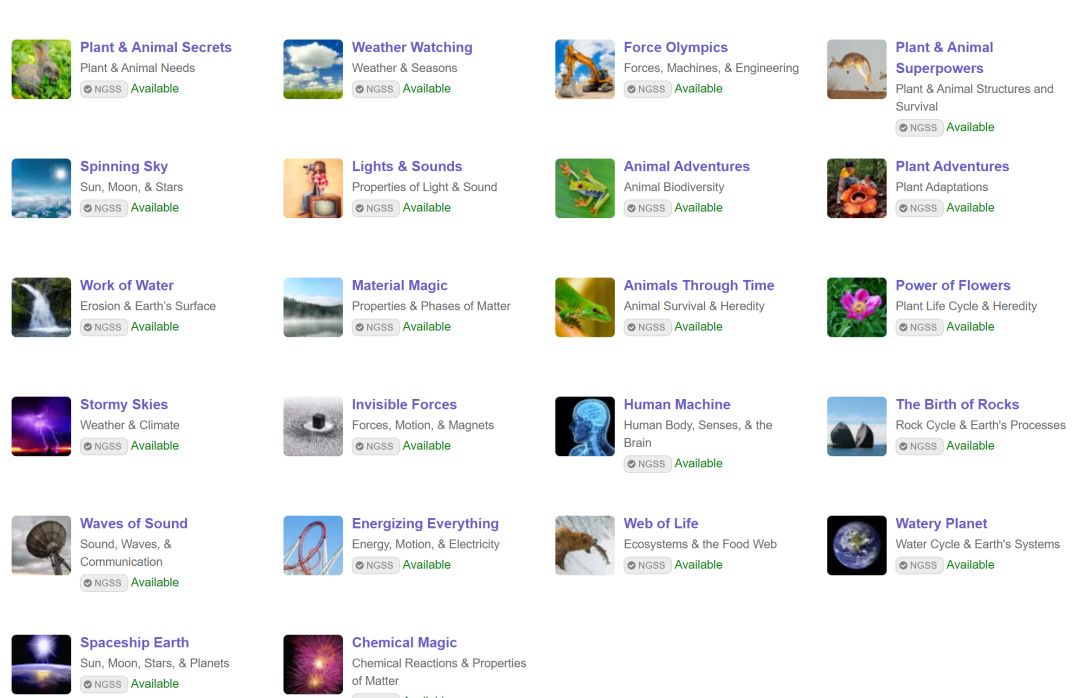Viewport: 1080px width, 698px height.
Task: Click the NGSS badge under Plant & Animal Needs
Action: click(103, 89)
